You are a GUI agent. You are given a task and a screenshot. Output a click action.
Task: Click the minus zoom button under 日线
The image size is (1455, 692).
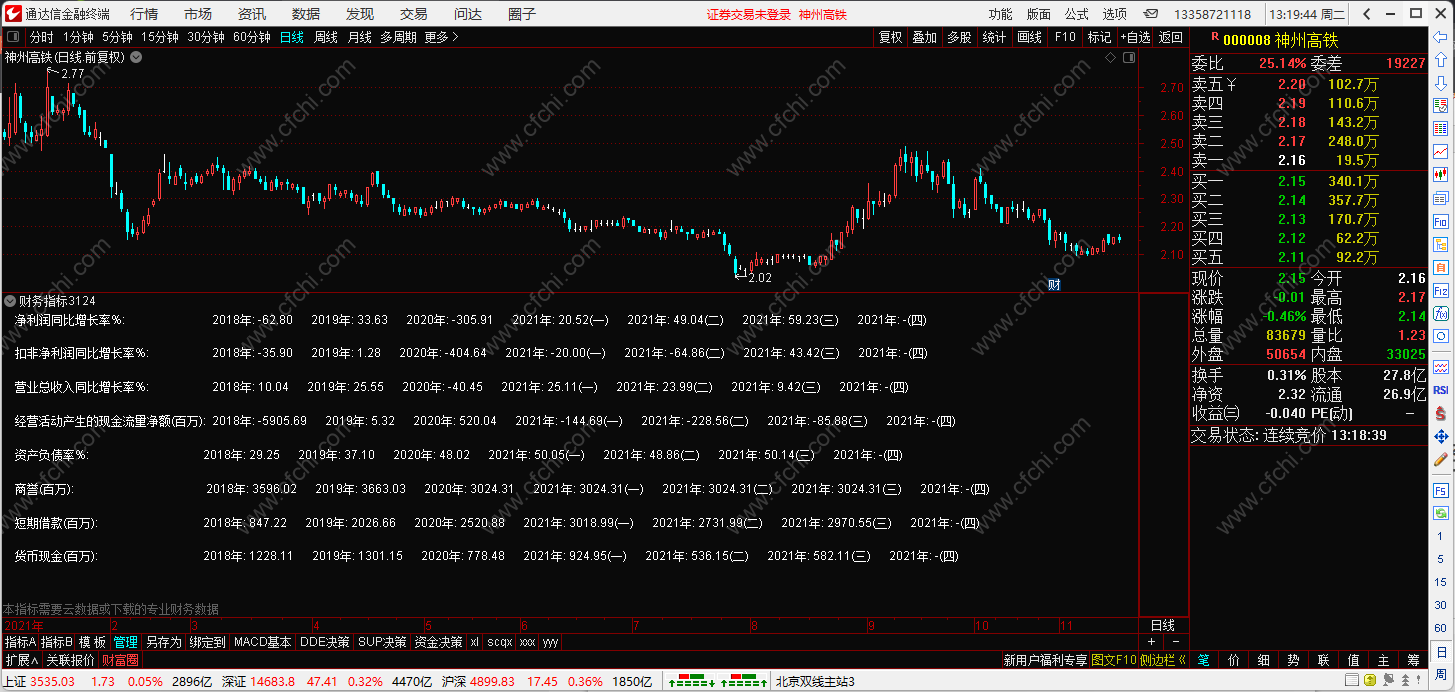pos(1176,642)
